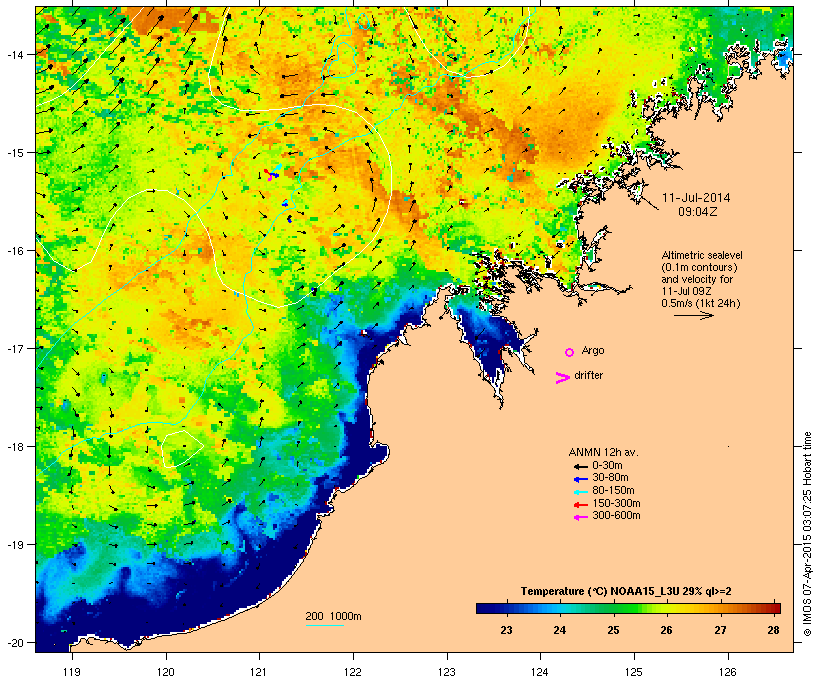This screenshot has width=820, height=680.
Task: Click the Temperature NOAA15_L3U colorbar title
Action: click(626, 591)
